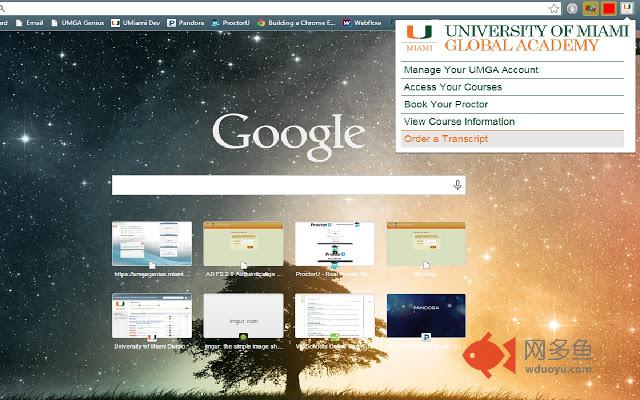Open the UMGA Genius bookmark
The height and width of the screenshot is (400, 640).
pos(78,23)
